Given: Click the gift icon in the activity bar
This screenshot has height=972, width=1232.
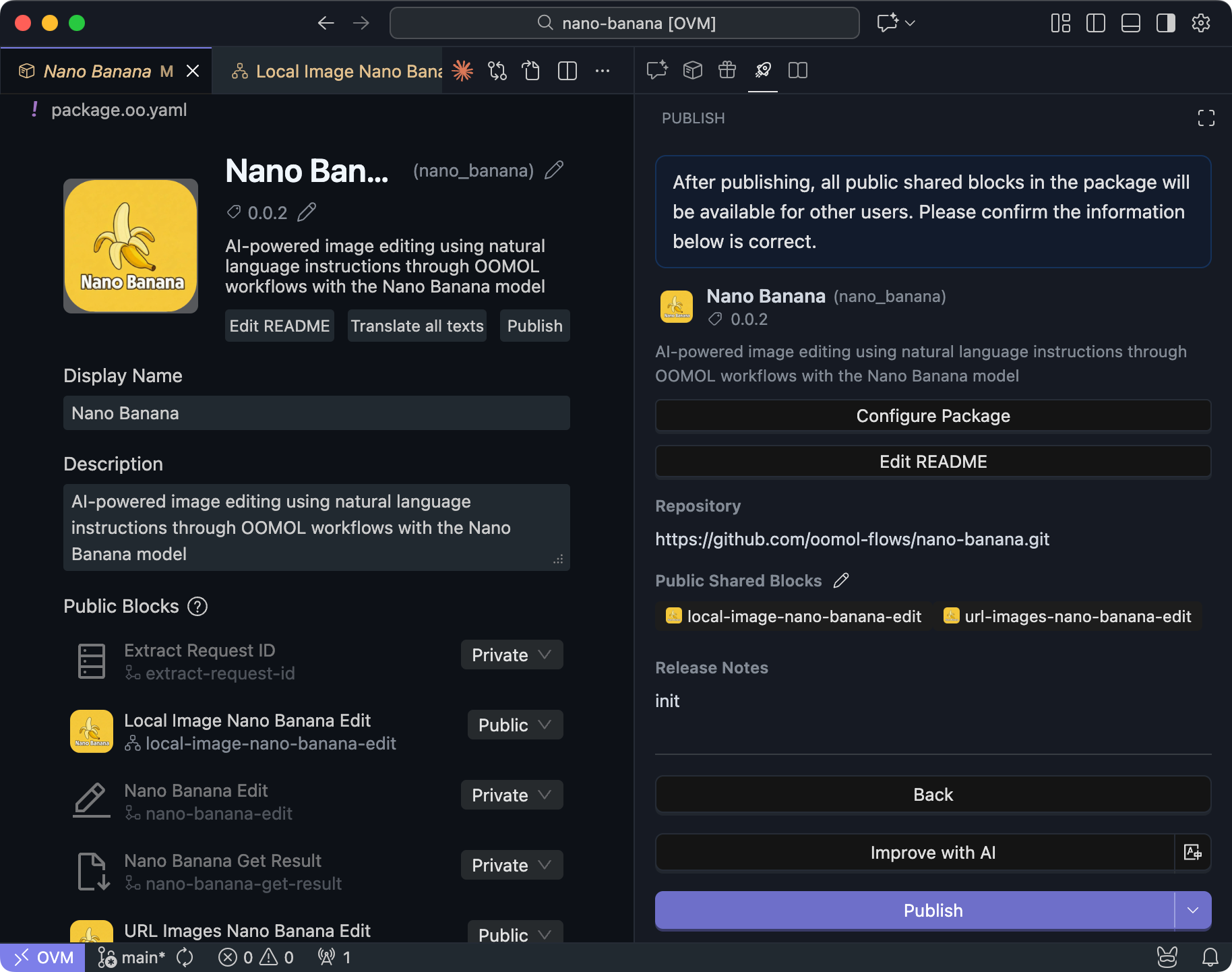Looking at the screenshot, I should pos(727,71).
